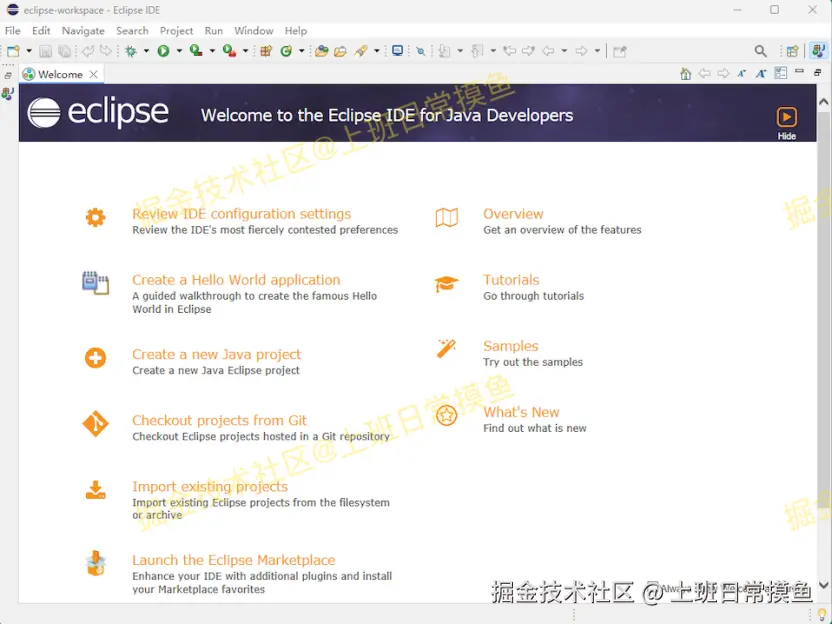Hide the Welcome page
Image resolution: width=832 pixels, height=624 pixels.
786,125
